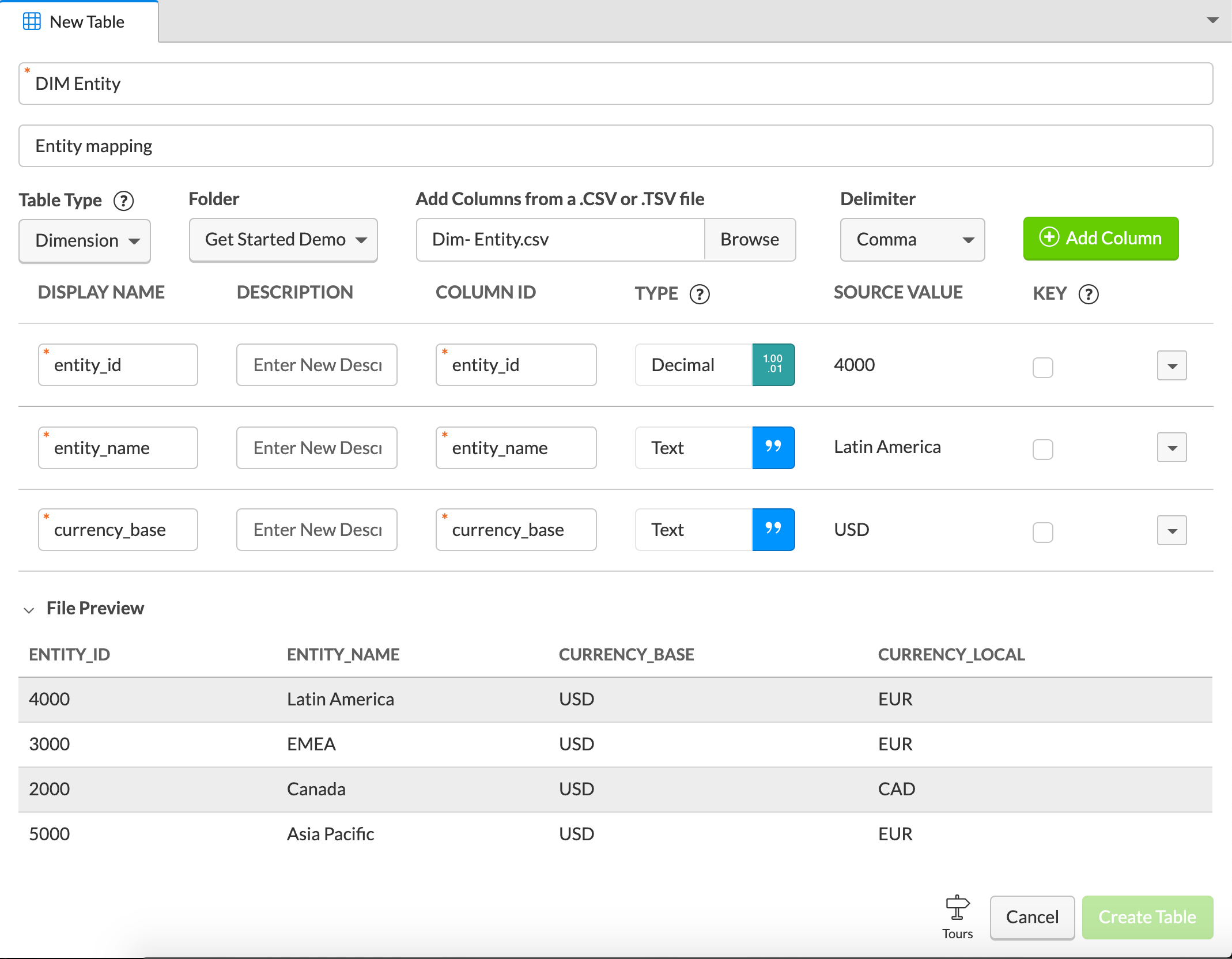Open the Key column help icon
Image resolution: width=1232 pixels, height=959 pixels.
(x=1088, y=295)
